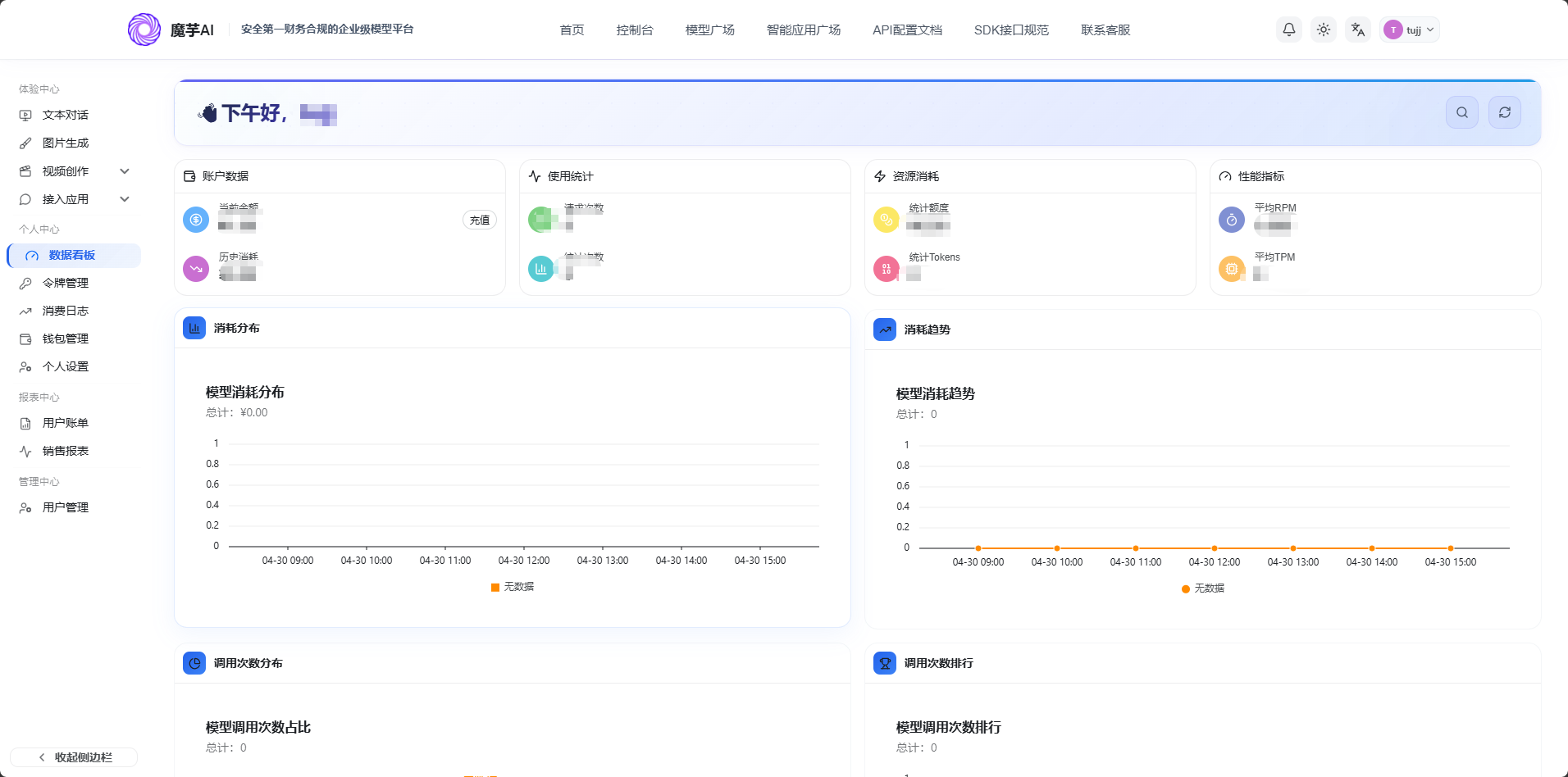
Task: Open the notification bell
Action: [x=1289, y=30]
